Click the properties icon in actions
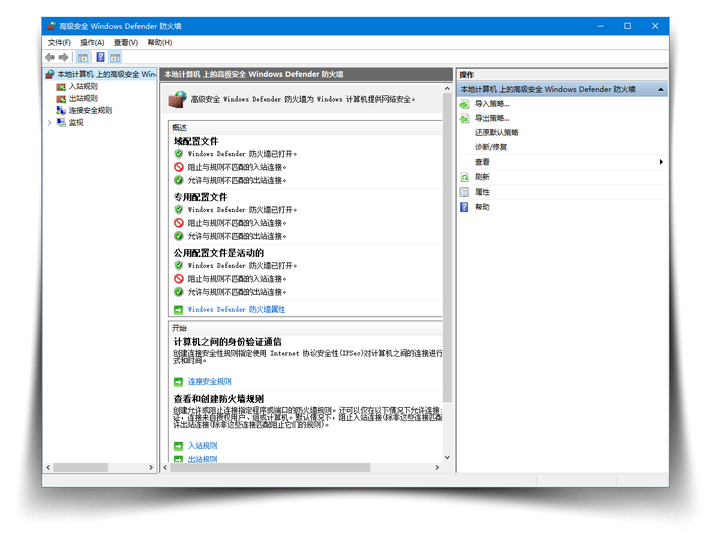This screenshot has height=544, width=720. pos(464,192)
